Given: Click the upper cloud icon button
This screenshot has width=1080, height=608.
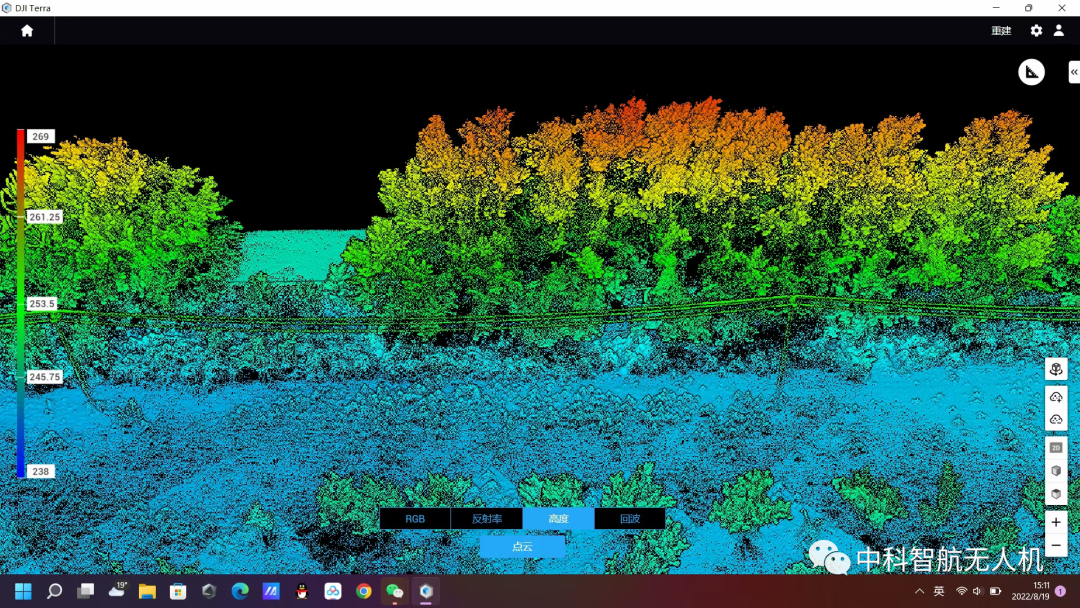Looking at the screenshot, I should pos(1056,397).
